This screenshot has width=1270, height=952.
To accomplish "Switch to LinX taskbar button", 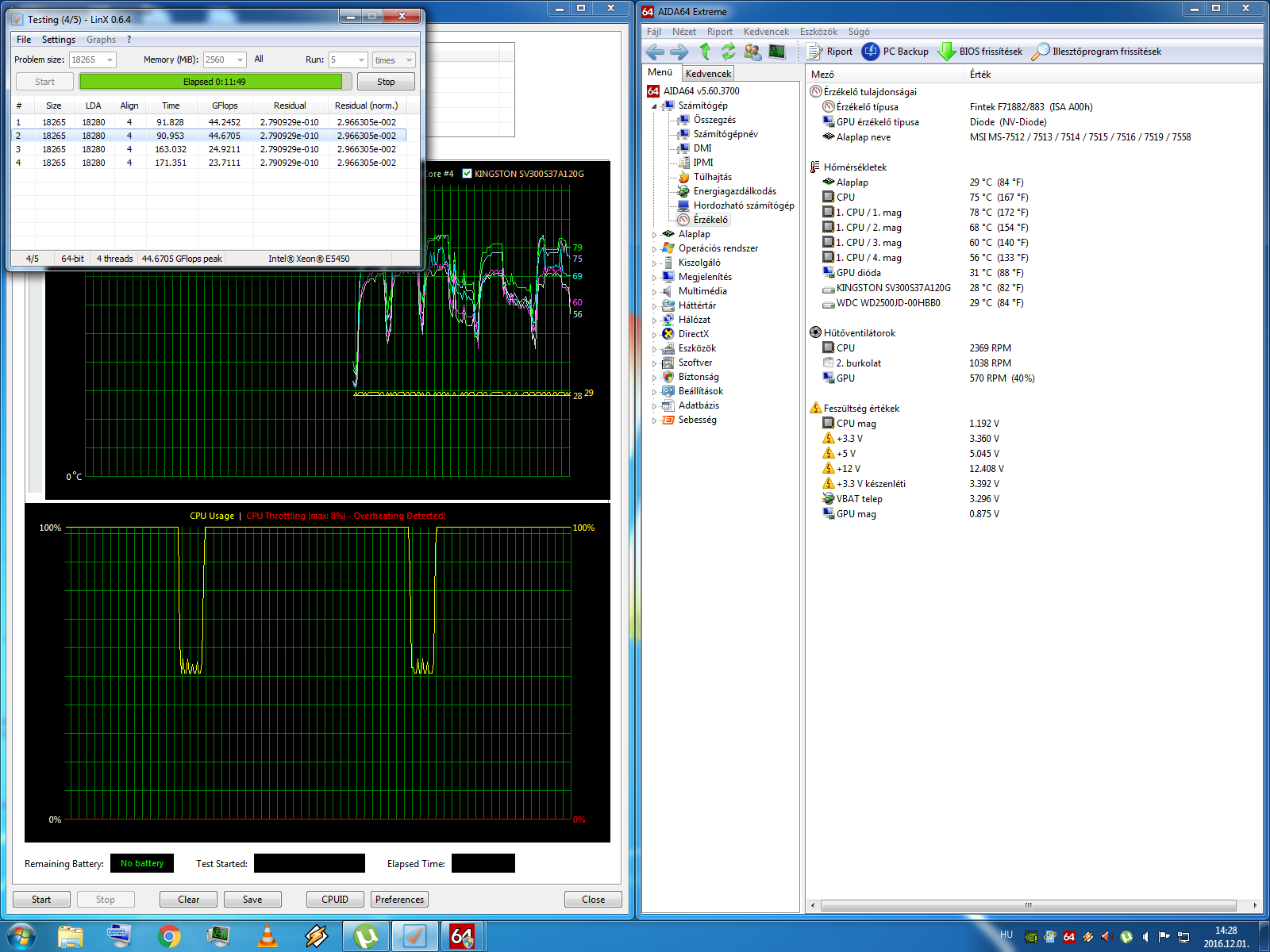I will [x=414, y=937].
